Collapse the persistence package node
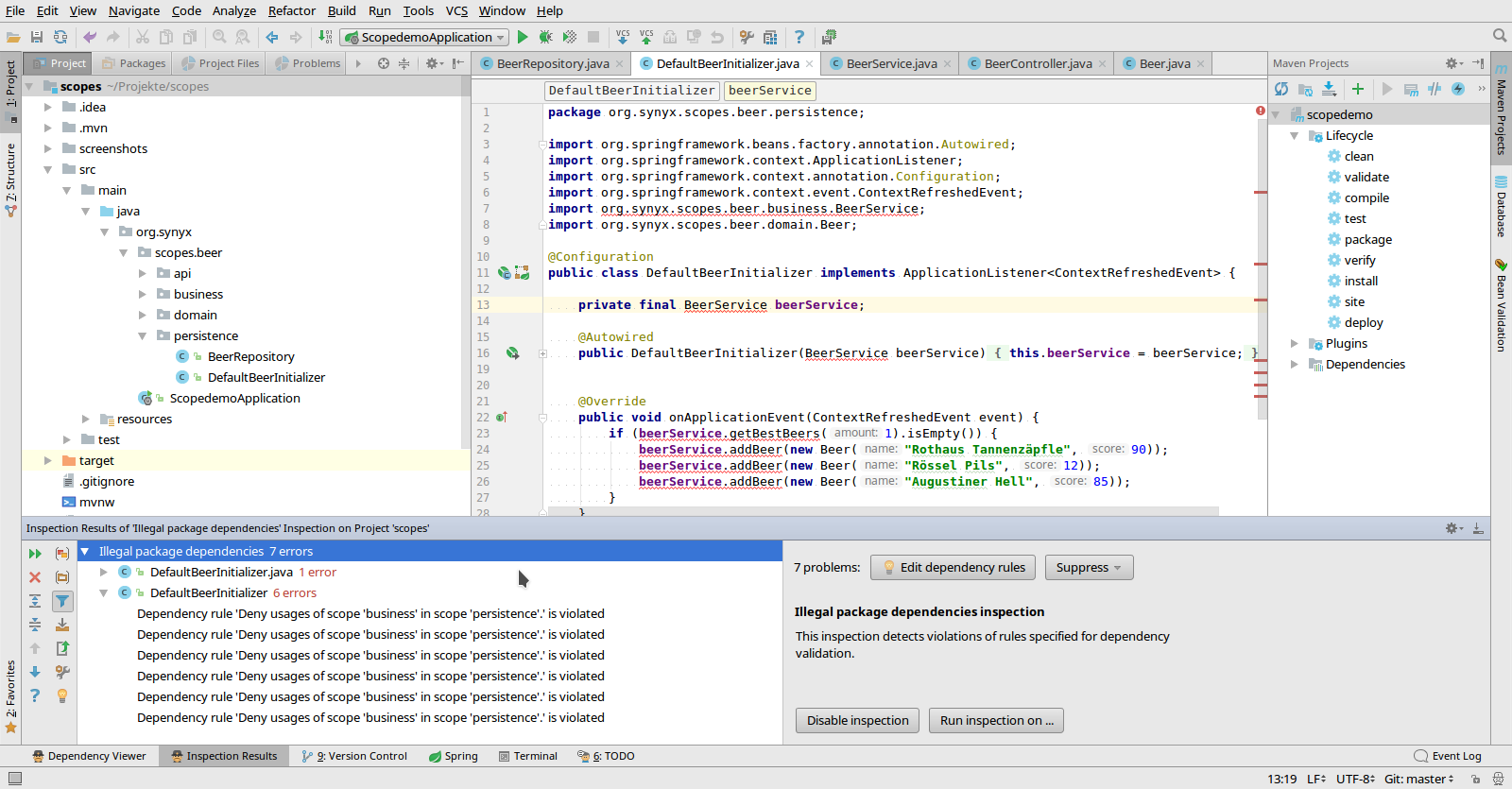 tap(143, 335)
